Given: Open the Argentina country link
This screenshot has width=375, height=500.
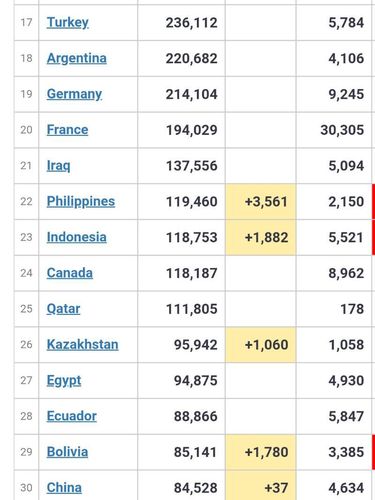Looking at the screenshot, I should tap(77, 58).
